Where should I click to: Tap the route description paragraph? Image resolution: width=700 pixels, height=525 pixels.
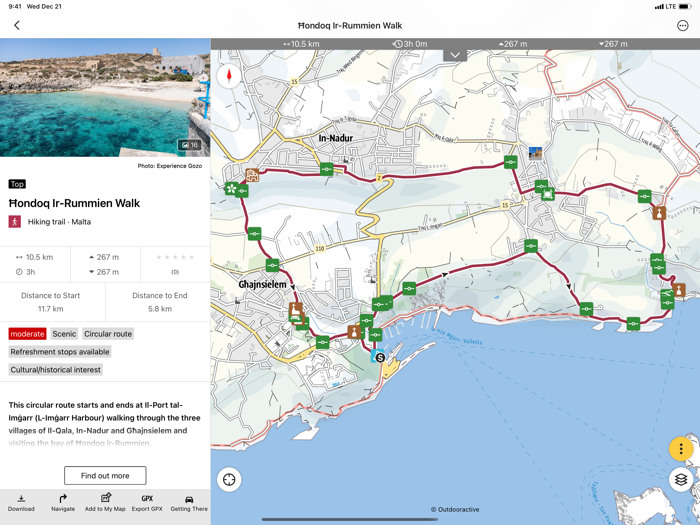[105, 424]
